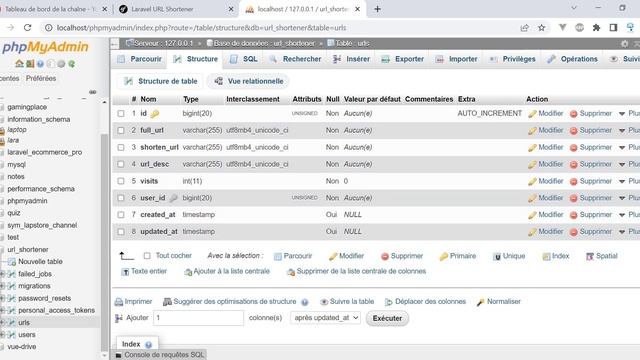Image resolution: width=640 pixels, height=360 pixels.
Task: Expand the failed_jobs table tree
Action: point(2,274)
